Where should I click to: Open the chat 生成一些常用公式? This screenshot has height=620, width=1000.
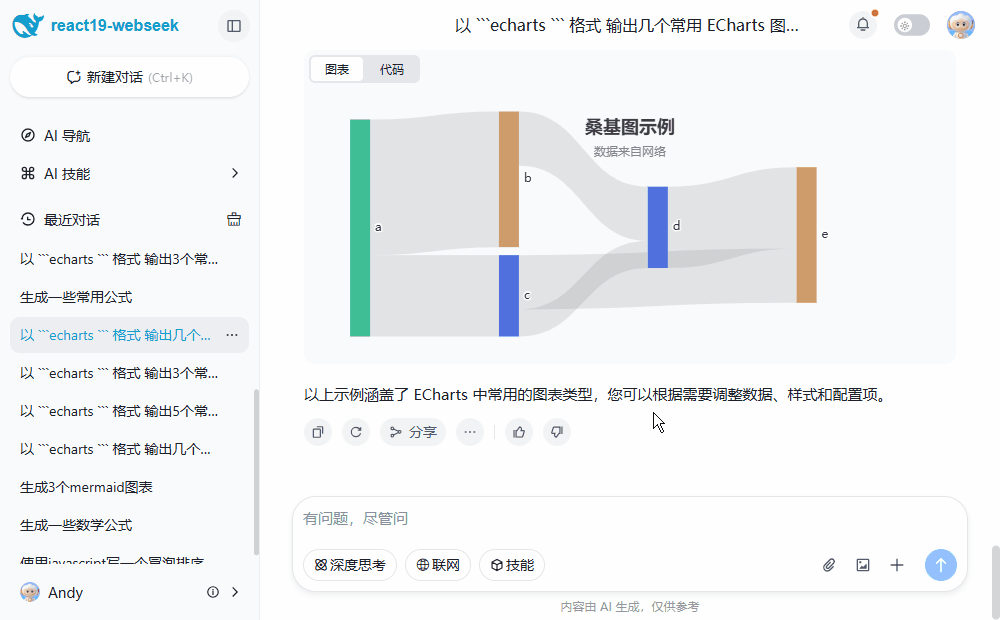point(129,297)
